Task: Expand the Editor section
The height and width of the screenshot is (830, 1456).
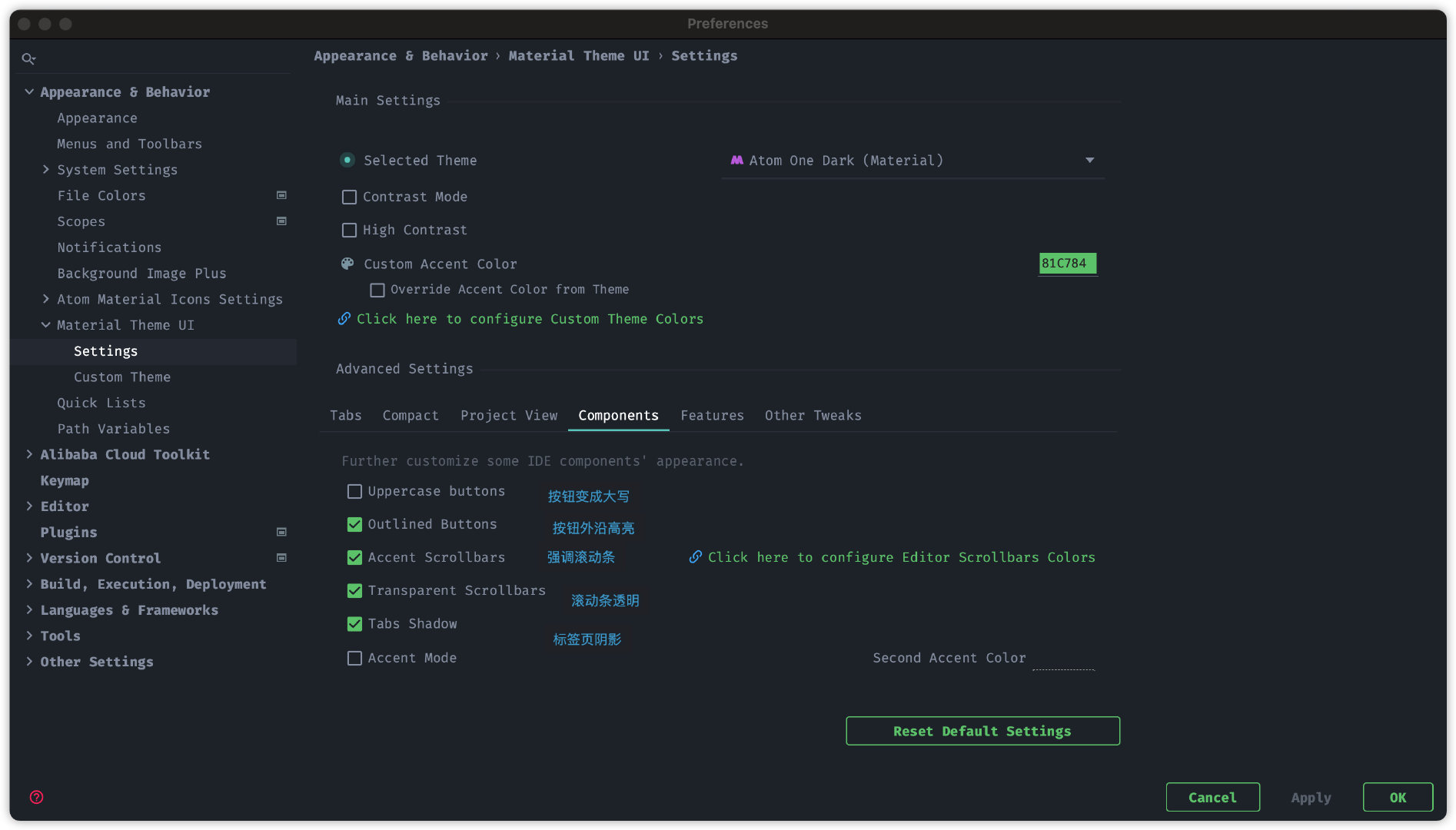Action: [29, 506]
